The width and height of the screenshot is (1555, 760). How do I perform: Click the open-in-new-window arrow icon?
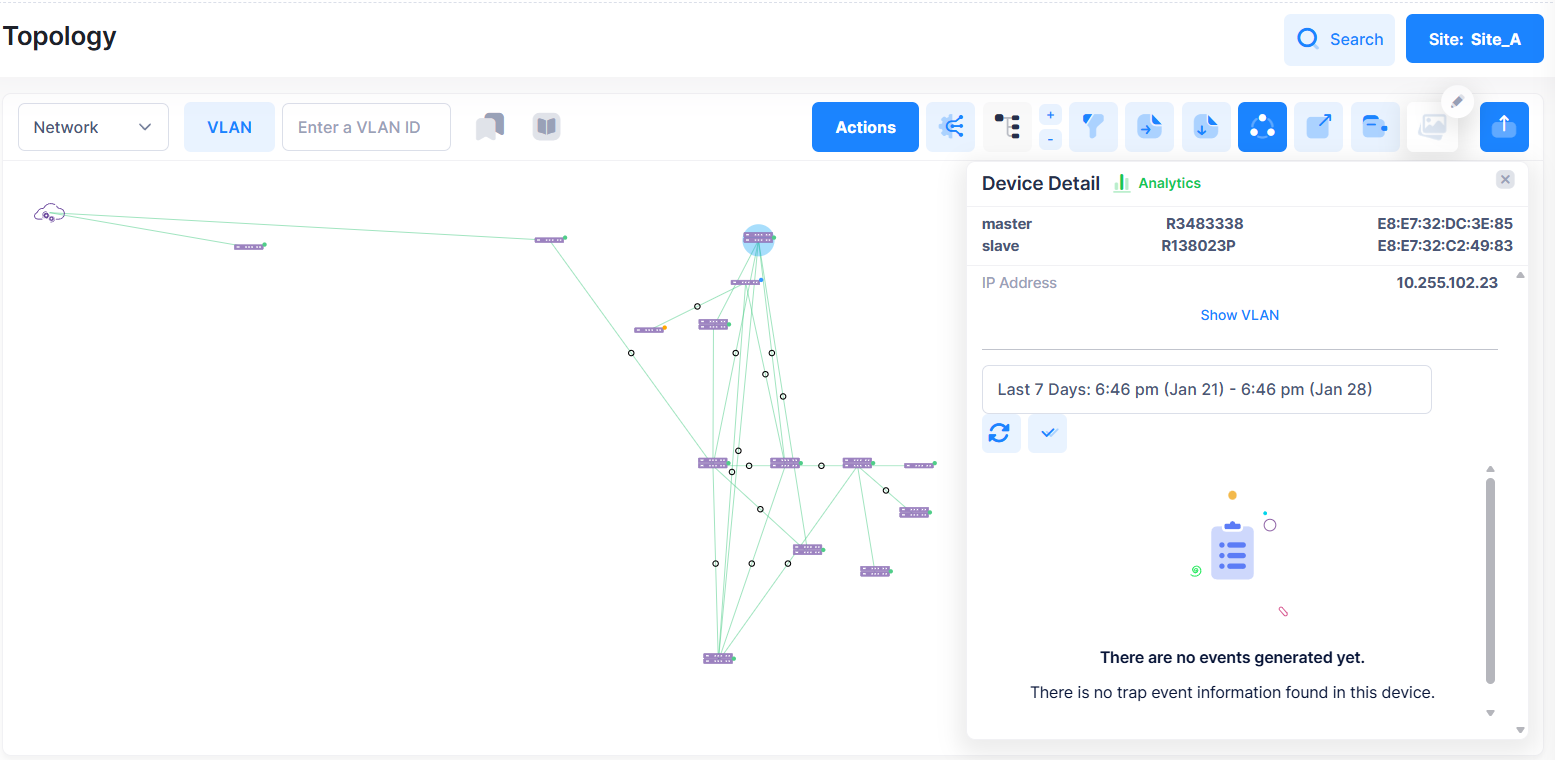point(1318,127)
